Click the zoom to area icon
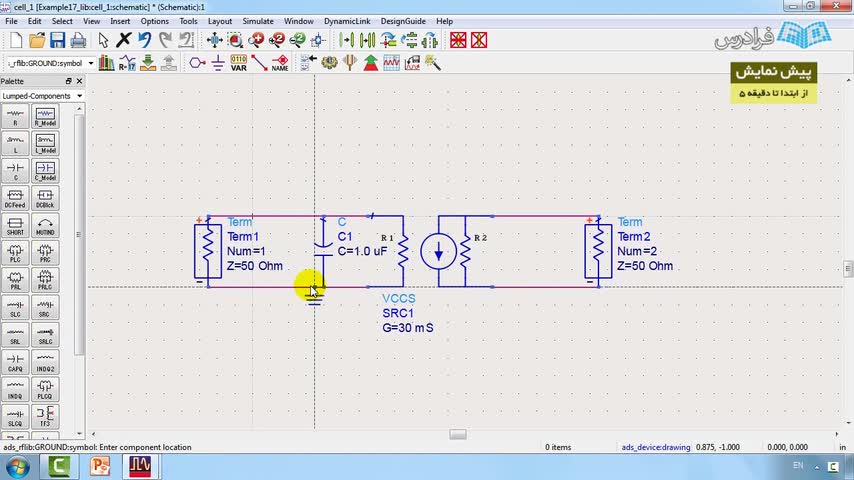Viewport: 854px width, 480px height. pos(235,40)
